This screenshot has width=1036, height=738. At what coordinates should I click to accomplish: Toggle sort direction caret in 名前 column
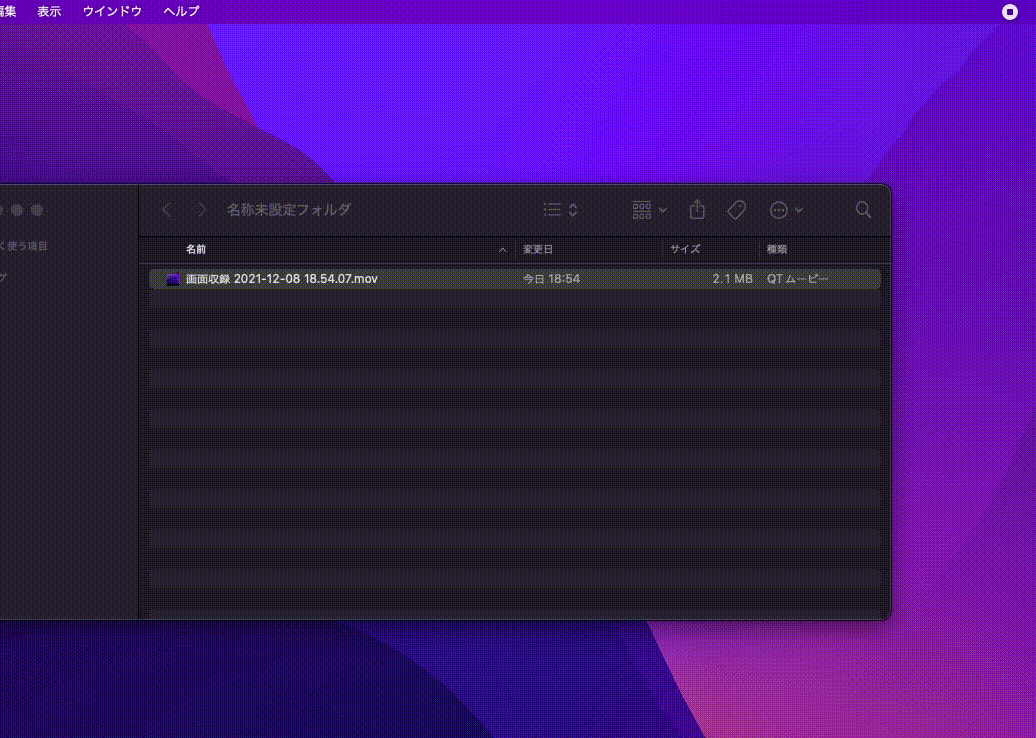502,250
